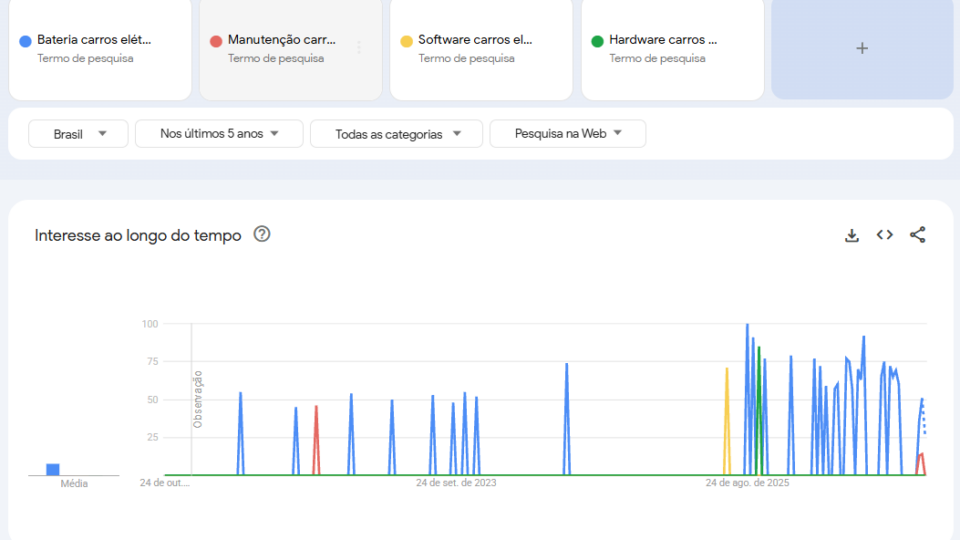
Task: Select blue dot of Bateria term
Action: point(25,41)
